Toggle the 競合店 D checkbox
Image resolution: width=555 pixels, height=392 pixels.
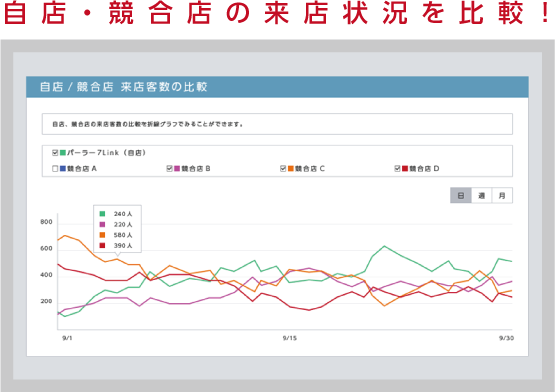point(397,169)
